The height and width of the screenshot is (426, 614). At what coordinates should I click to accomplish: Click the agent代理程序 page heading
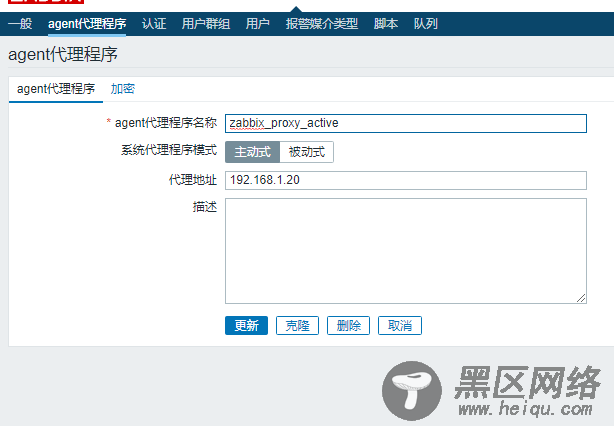click(x=63, y=54)
